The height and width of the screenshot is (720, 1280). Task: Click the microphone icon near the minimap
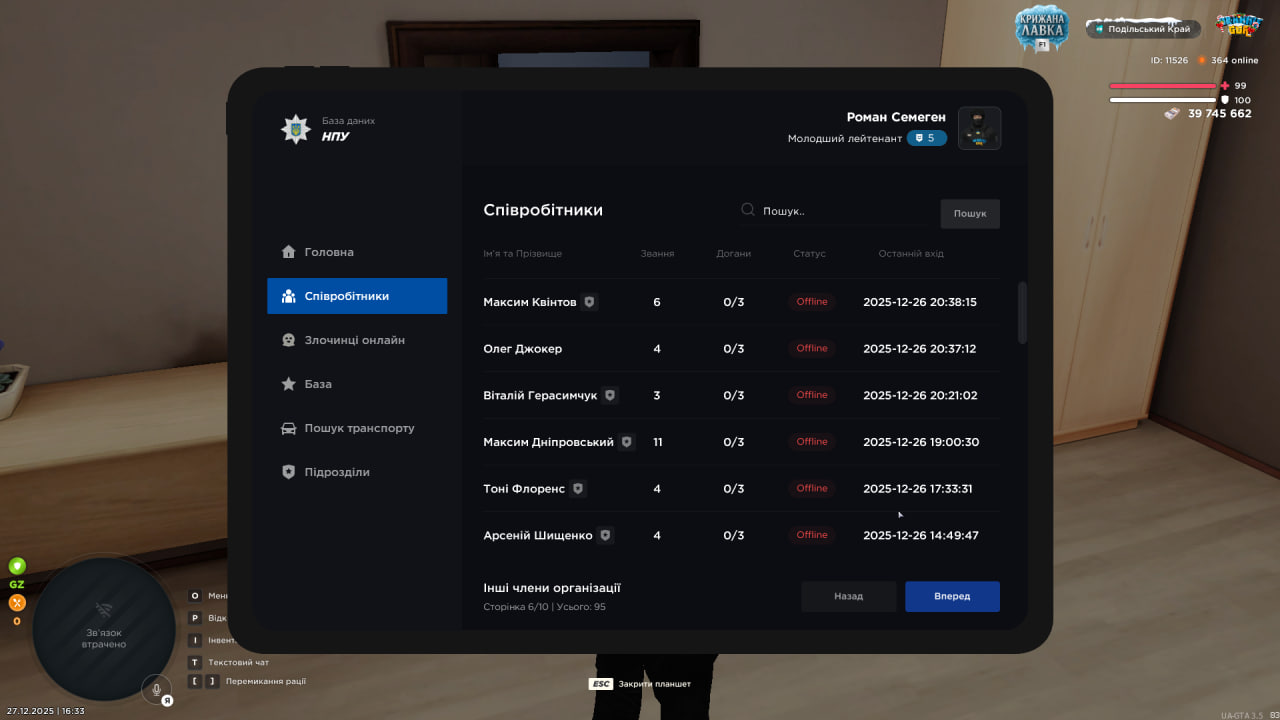click(x=155, y=688)
